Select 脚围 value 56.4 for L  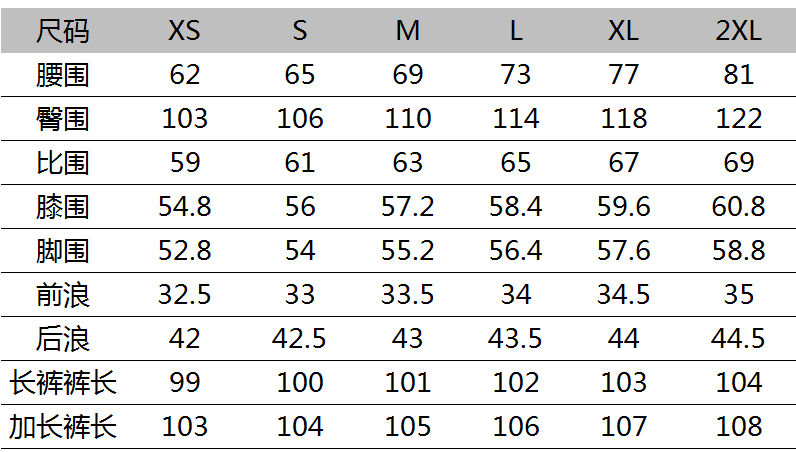(516, 250)
